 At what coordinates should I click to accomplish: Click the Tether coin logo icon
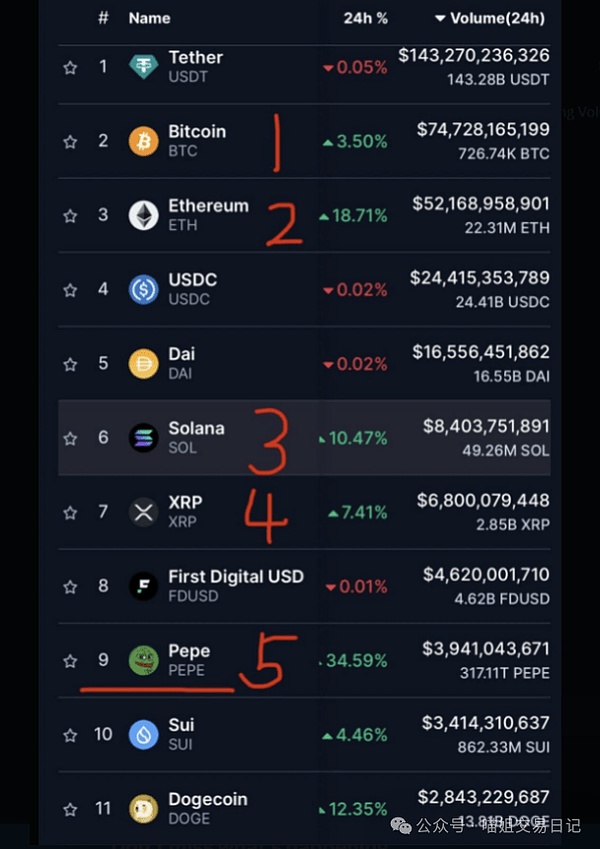coord(144,67)
